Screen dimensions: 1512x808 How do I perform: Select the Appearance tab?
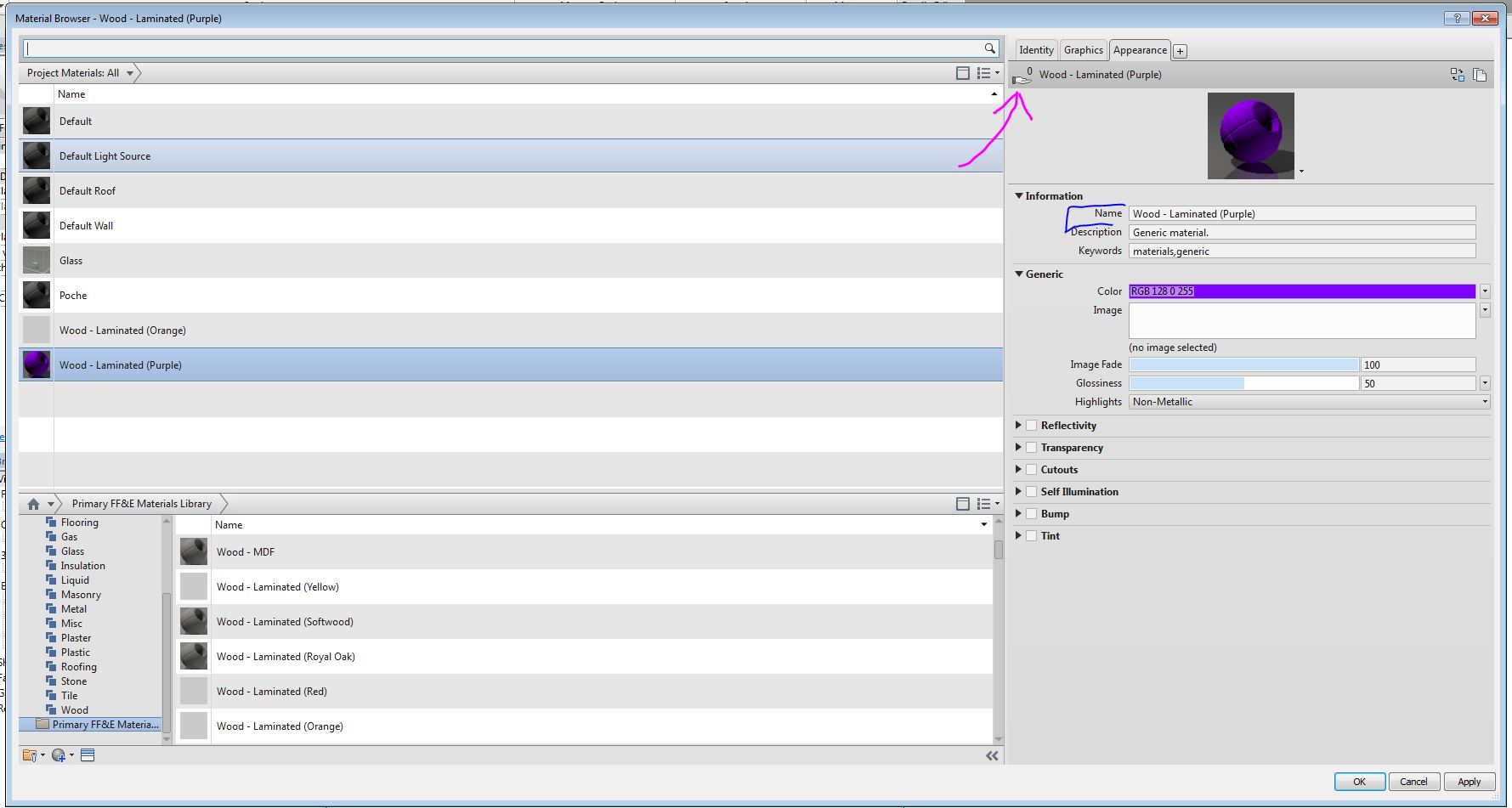1140,50
